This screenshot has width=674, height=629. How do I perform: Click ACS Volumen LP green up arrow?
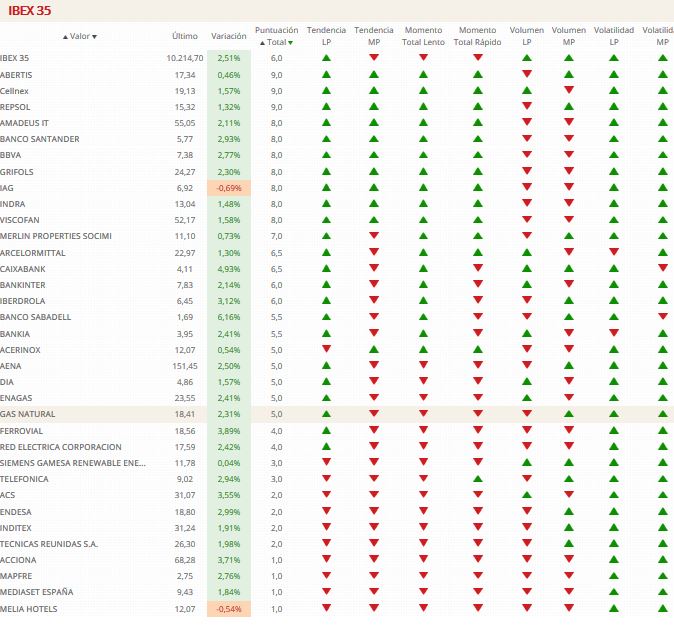[527, 494]
